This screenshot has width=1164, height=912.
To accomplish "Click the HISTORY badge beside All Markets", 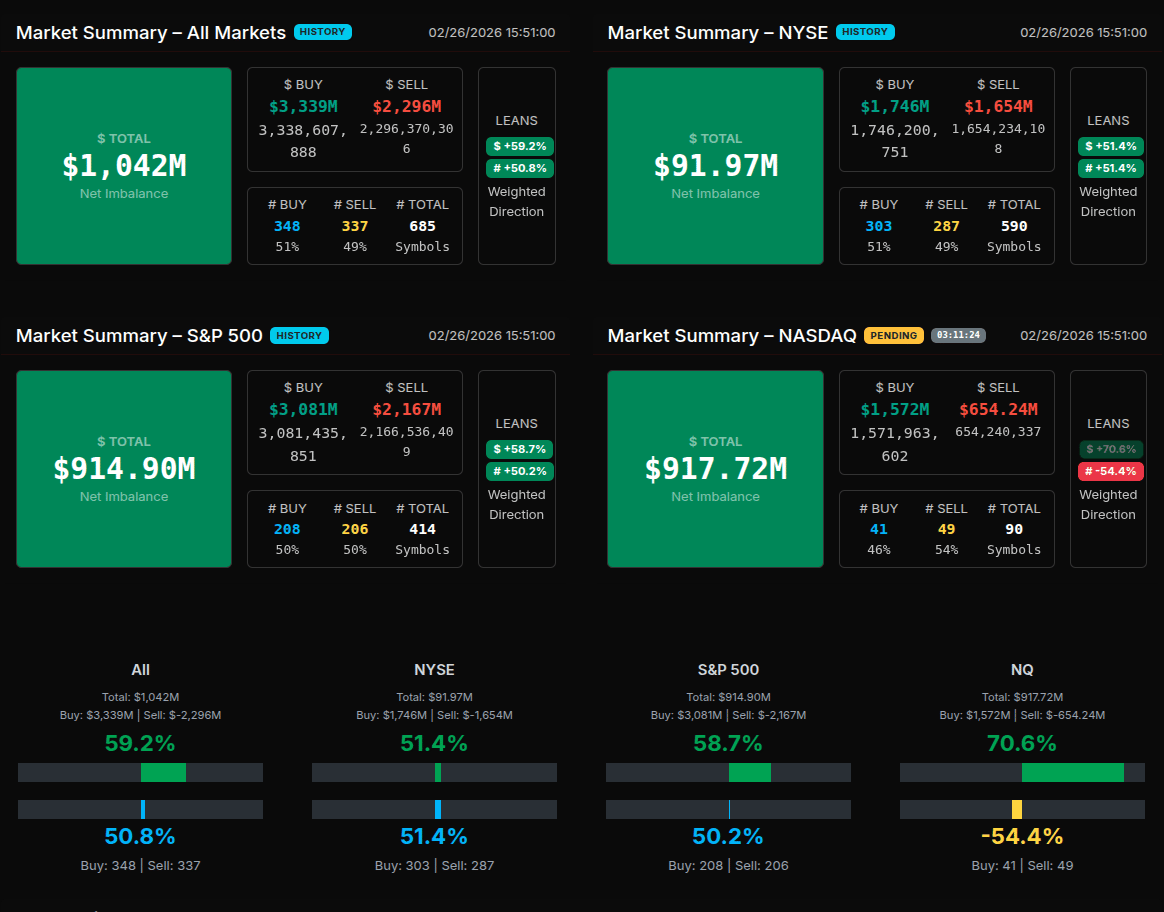I will 322,32.
